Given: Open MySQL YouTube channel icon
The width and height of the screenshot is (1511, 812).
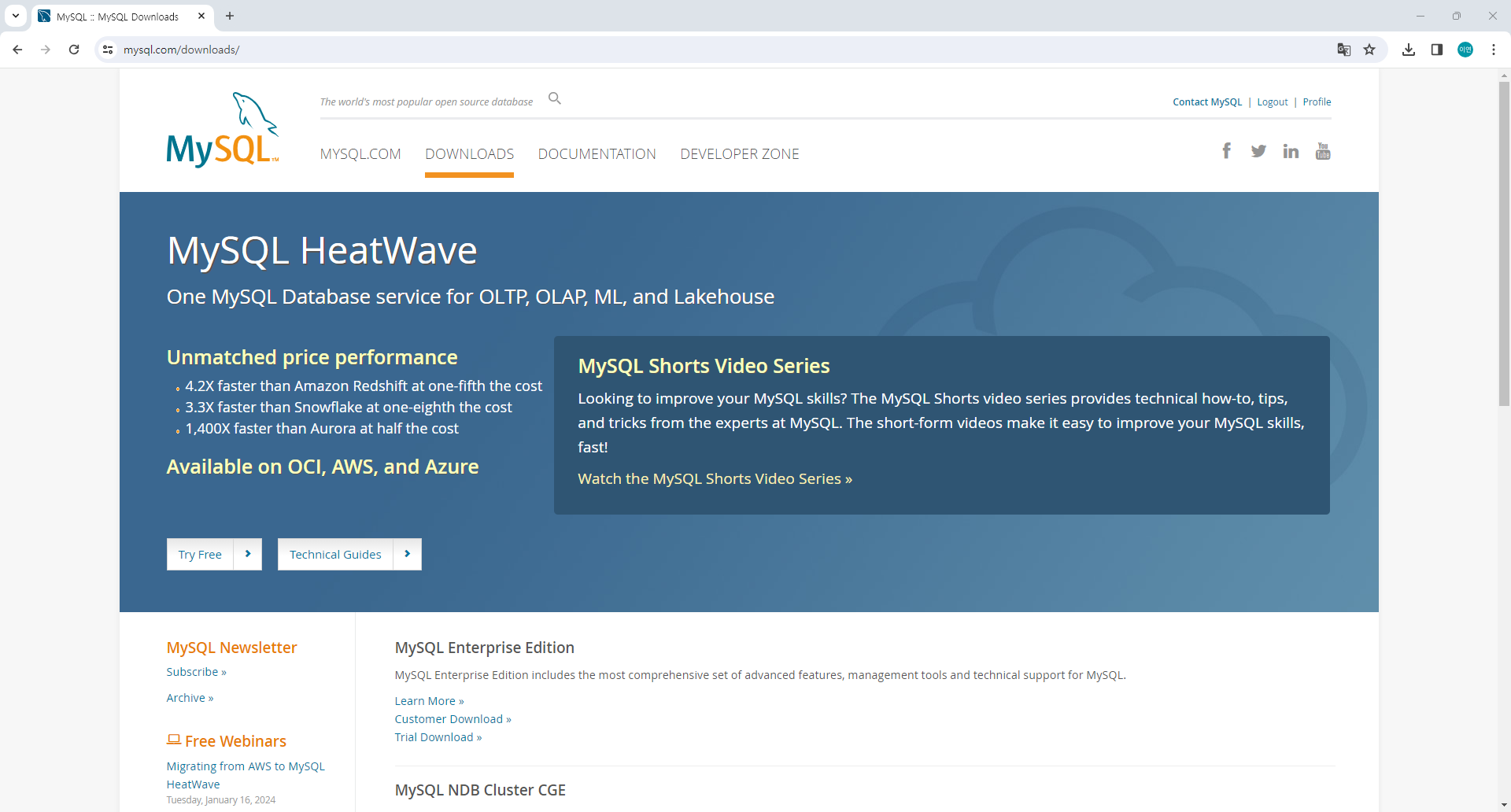Looking at the screenshot, I should click(x=1323, y=151).
